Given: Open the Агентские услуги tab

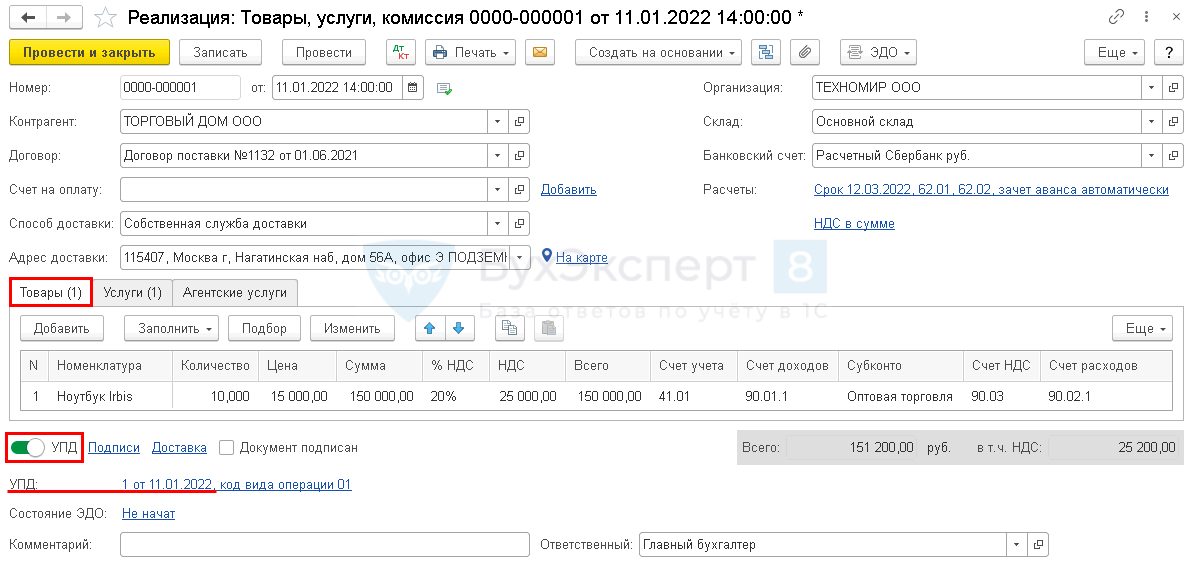Looking at the screenshot, I should (235, 293).
